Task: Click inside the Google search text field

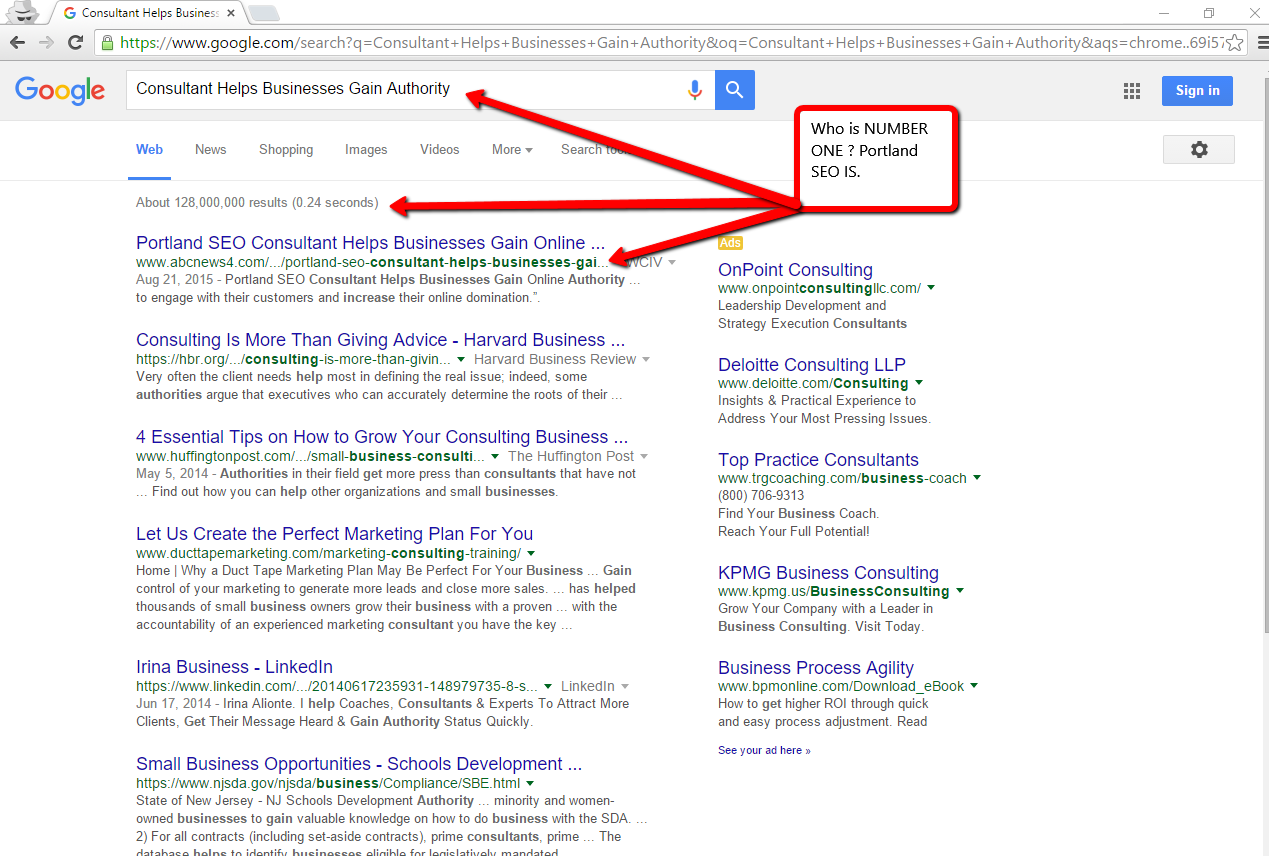Action: click(400, 89)
